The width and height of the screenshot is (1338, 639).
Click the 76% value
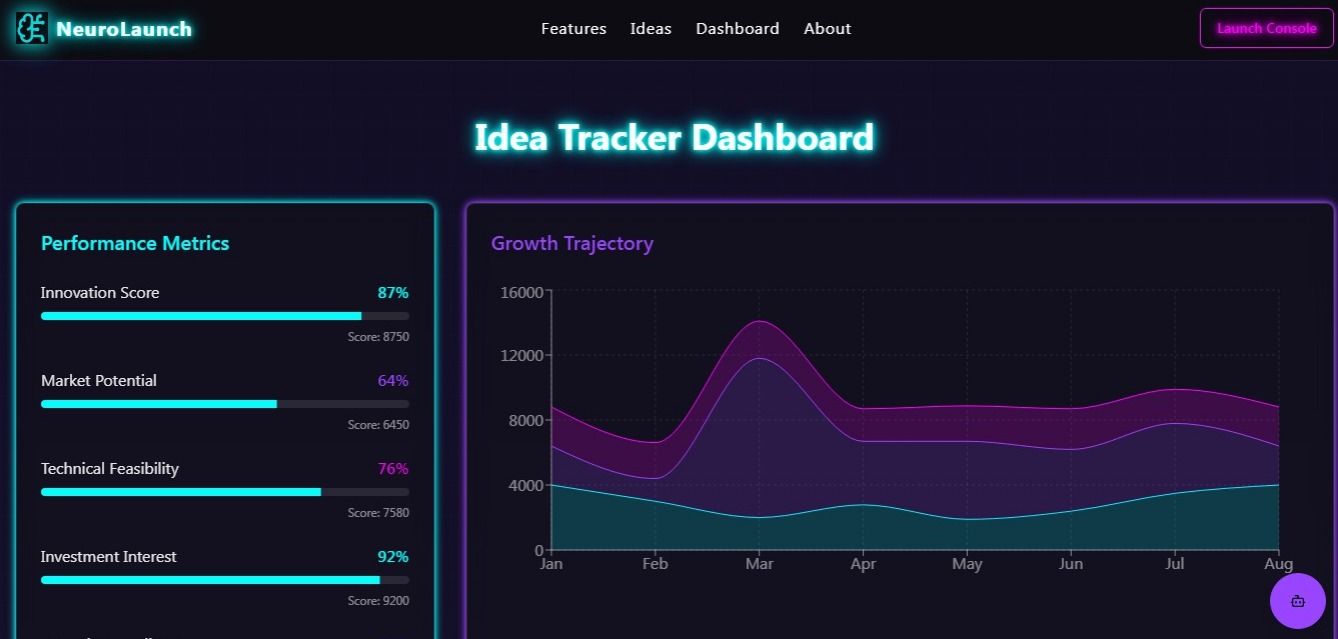393,469
